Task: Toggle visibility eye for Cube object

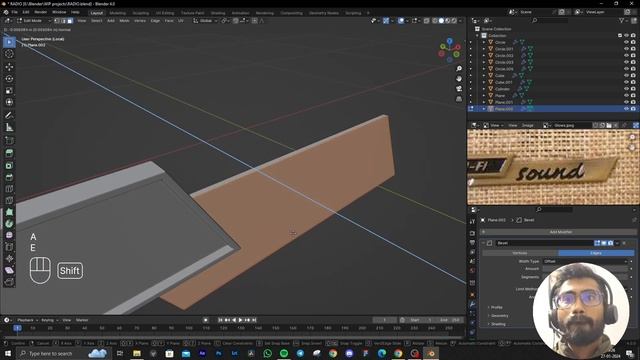Action: point(626,76)
